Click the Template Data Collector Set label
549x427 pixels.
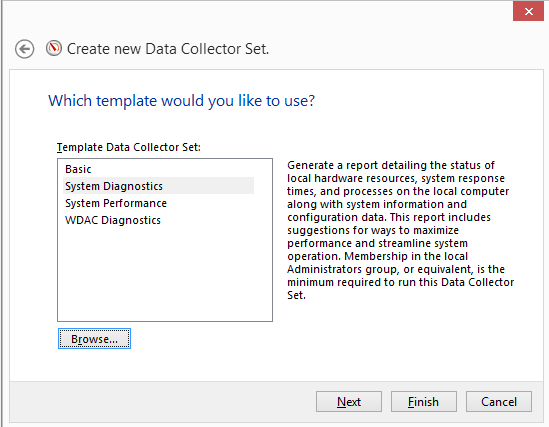(129, 147)
